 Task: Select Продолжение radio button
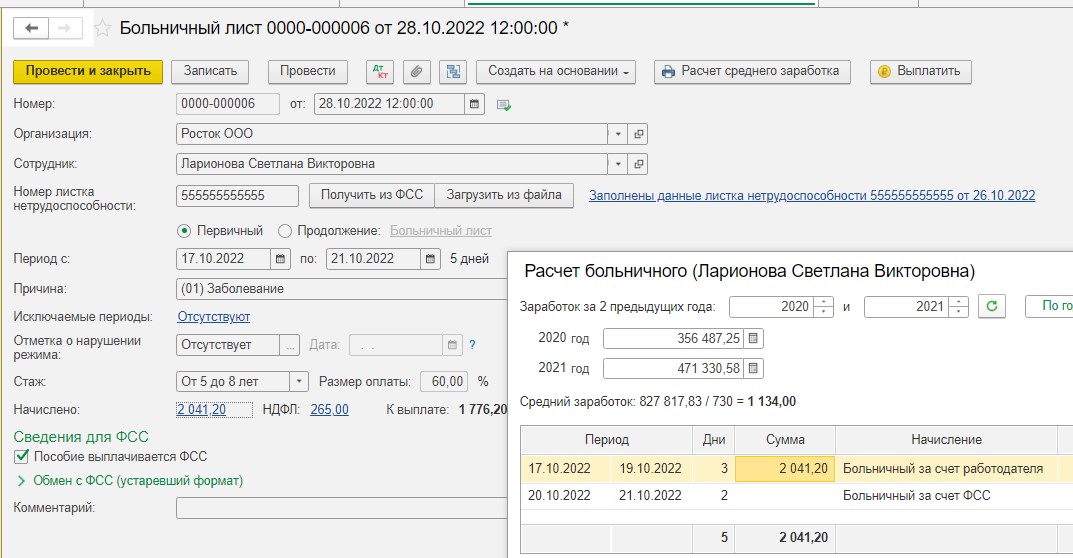tap(285, 231)
